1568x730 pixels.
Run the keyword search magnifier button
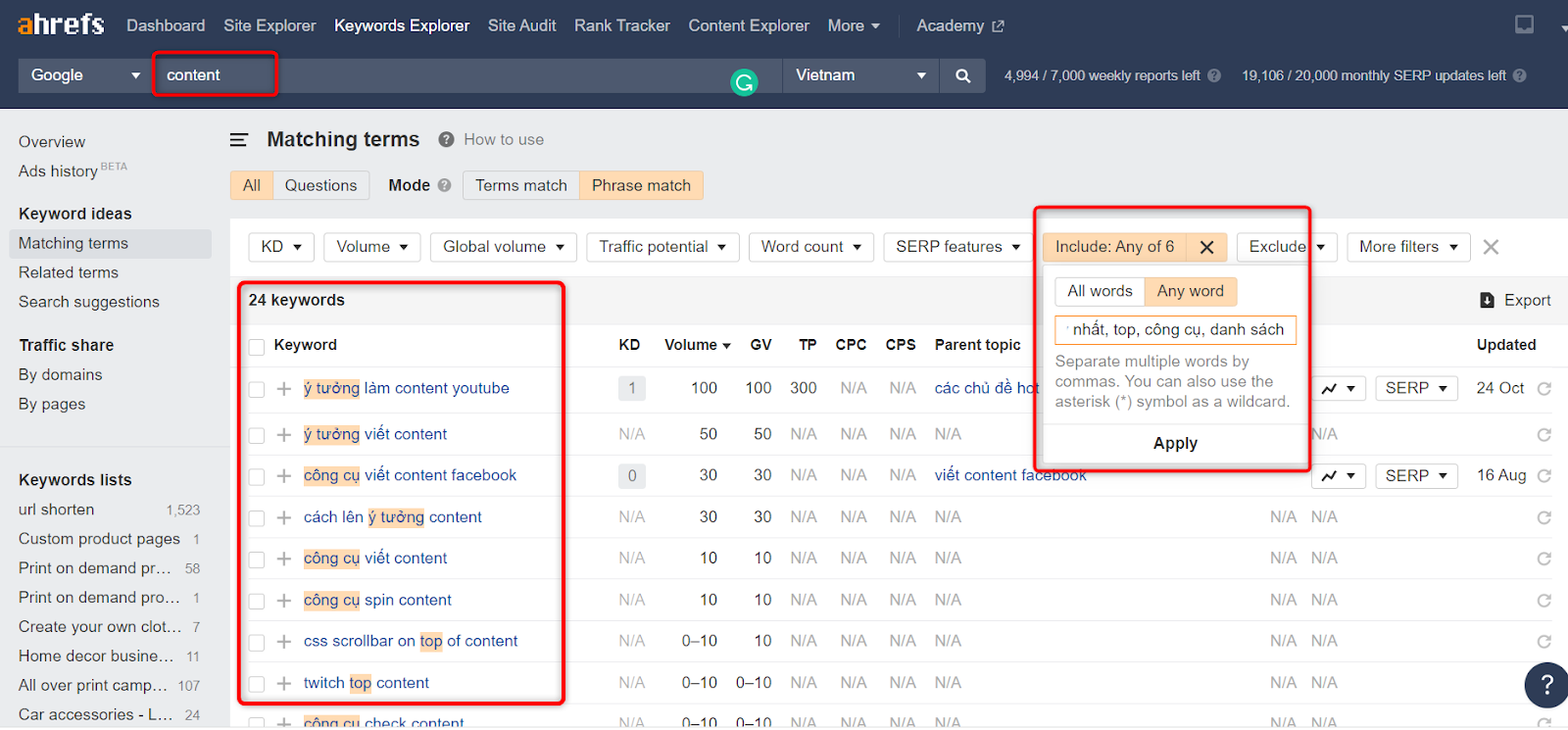pos(963,75)
